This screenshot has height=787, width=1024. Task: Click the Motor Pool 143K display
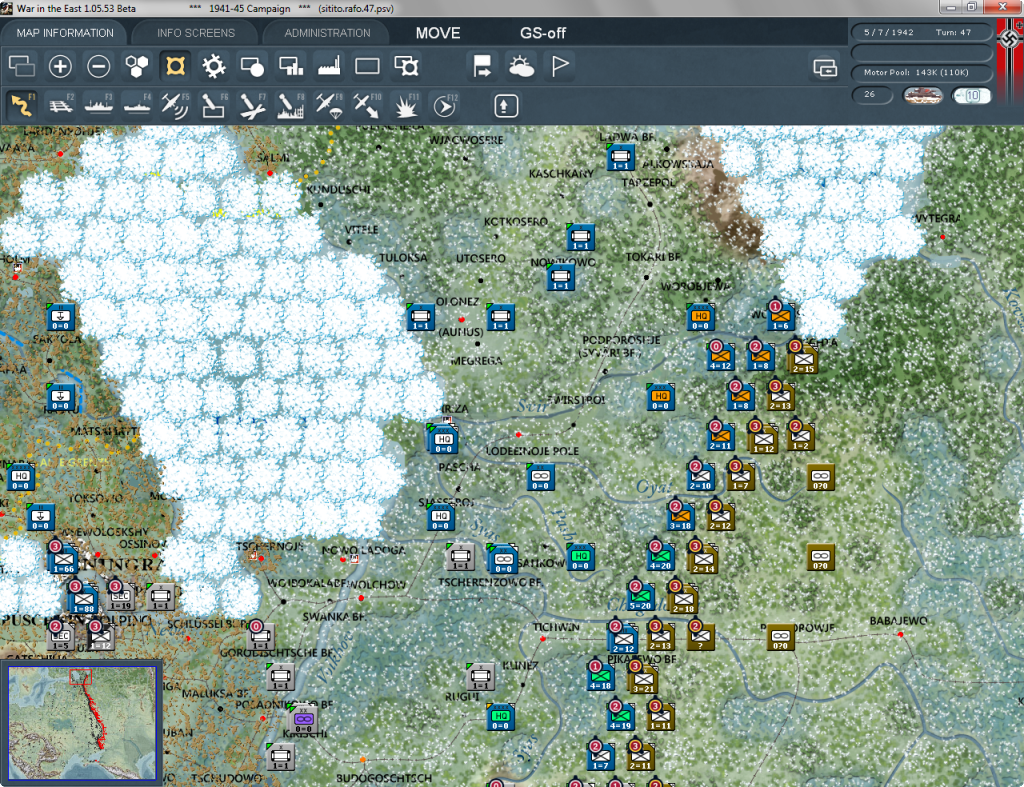[x=921, y=72]
